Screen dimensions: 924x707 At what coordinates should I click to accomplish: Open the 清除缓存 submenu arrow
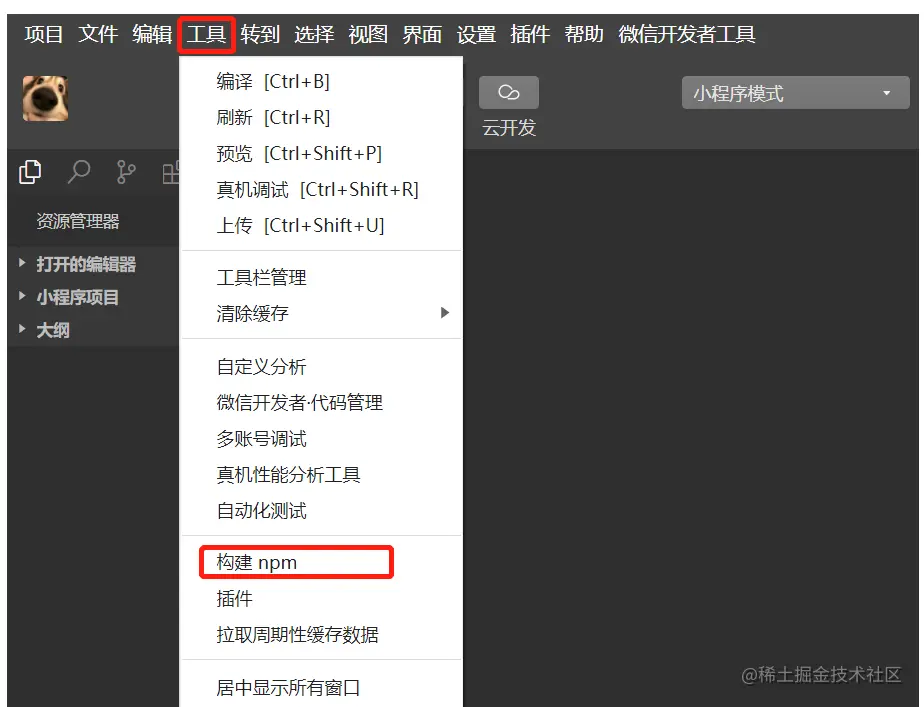[445, 313]
